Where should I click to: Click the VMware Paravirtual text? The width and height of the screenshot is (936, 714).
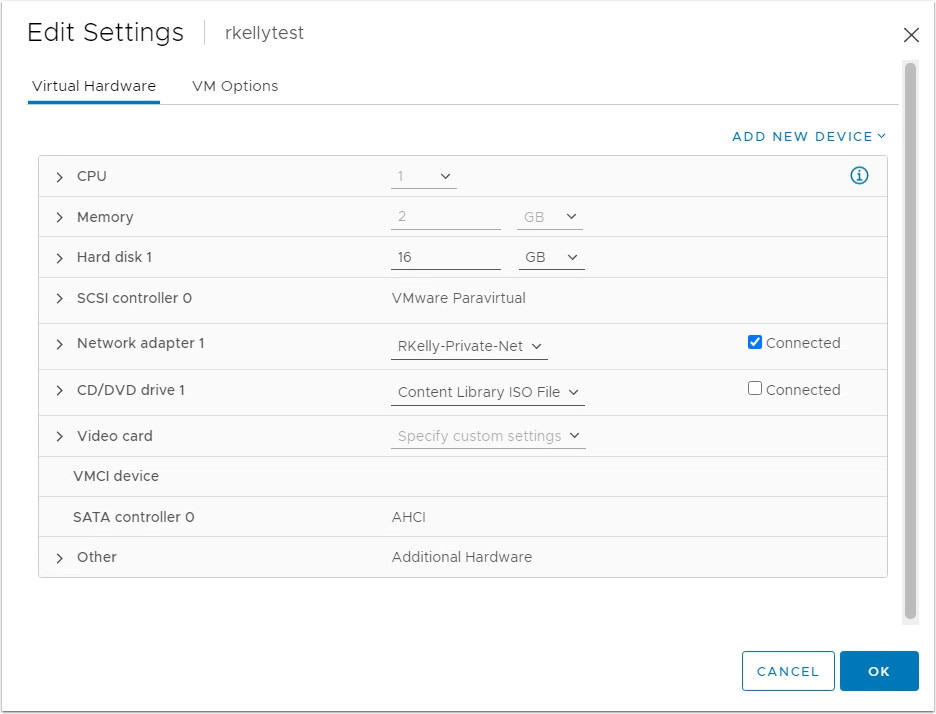(458, 298)
